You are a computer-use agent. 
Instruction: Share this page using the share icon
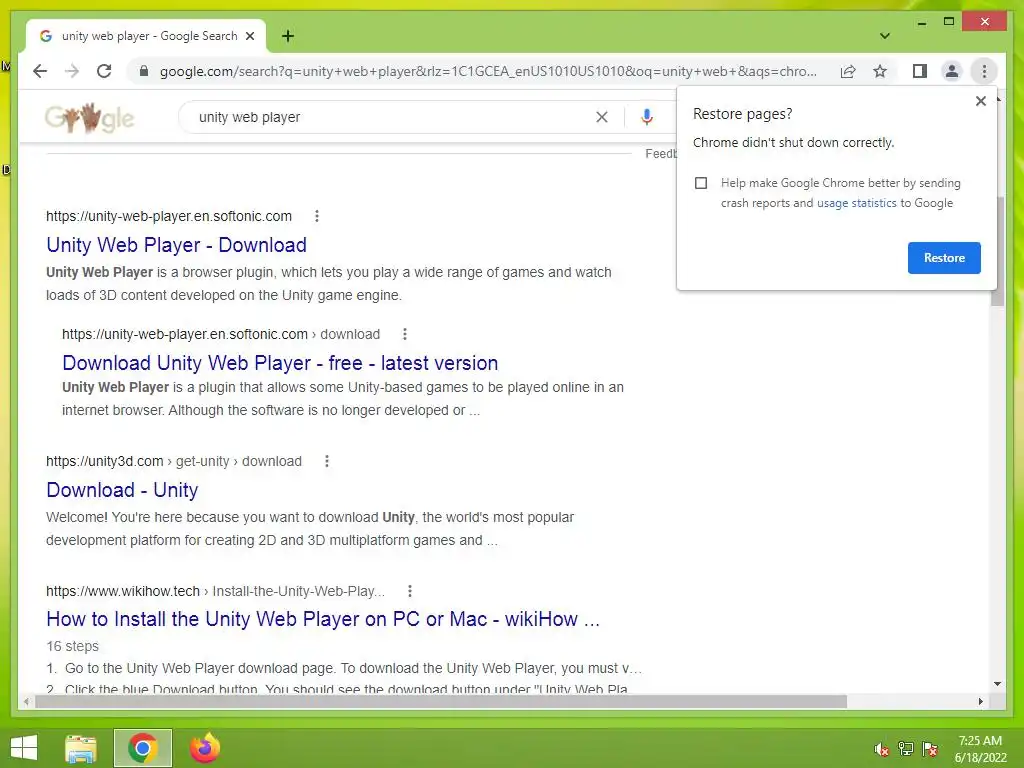click(848, 71)
